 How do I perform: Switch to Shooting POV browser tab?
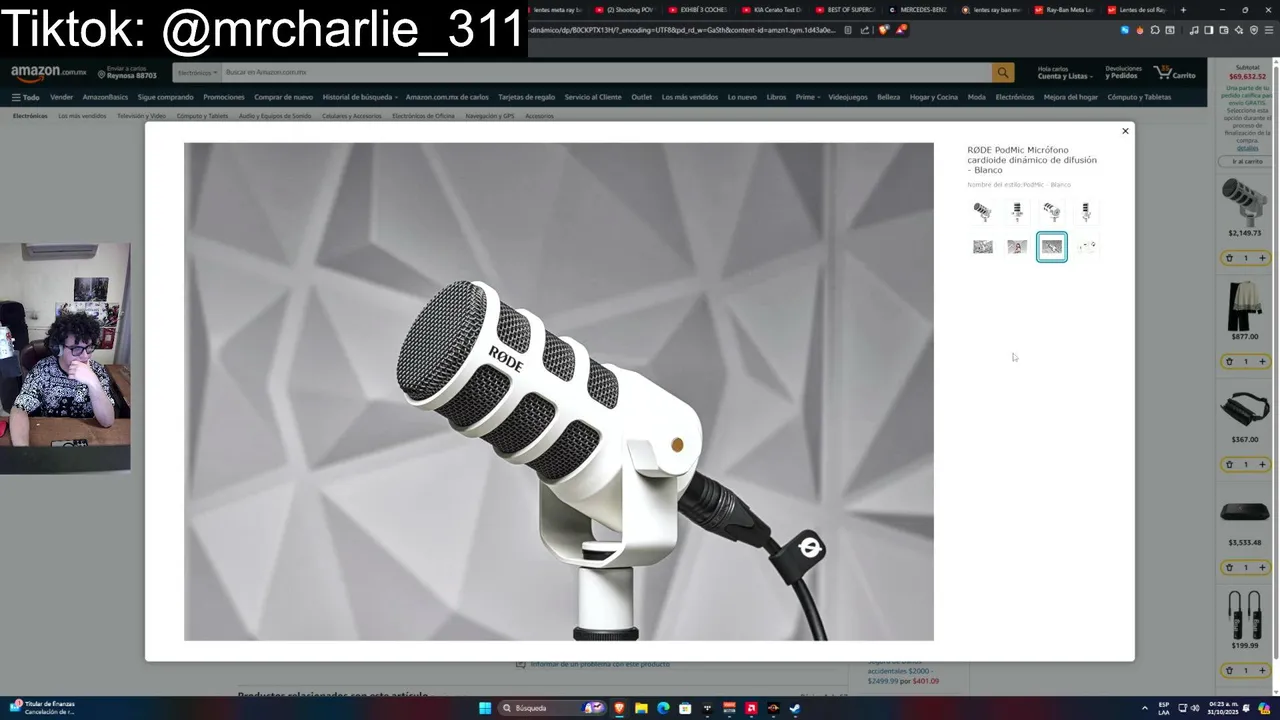(625, 10)
